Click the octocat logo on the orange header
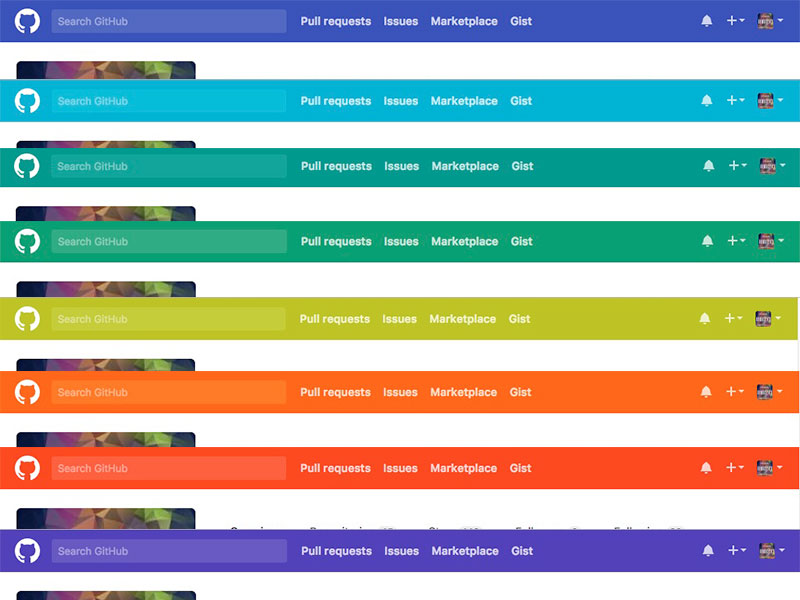This screenshot has height=600, width=800. (x=27, y=392)
